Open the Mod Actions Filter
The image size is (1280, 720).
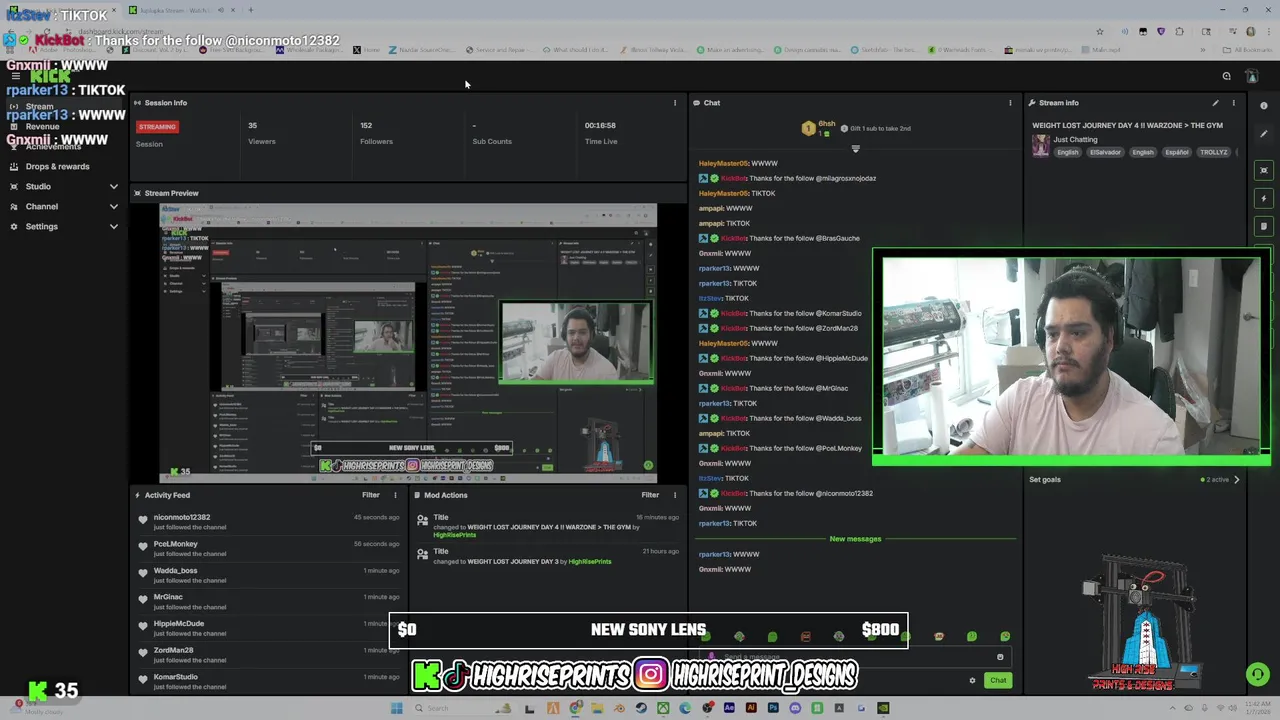(650, 495)
